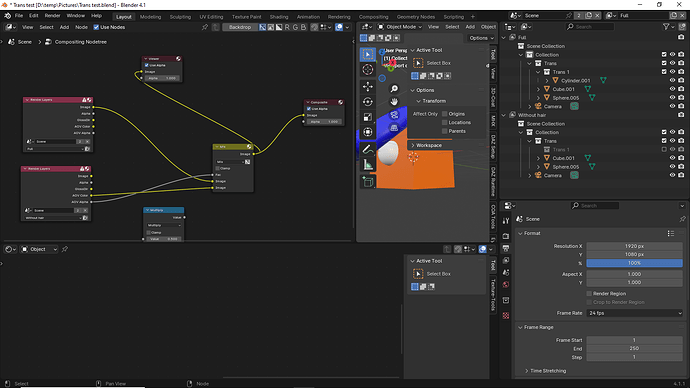Viewport: 690px width, 388px height.
Task: Toggle the Use Nodes checkbox
Action: click(96, 27)
